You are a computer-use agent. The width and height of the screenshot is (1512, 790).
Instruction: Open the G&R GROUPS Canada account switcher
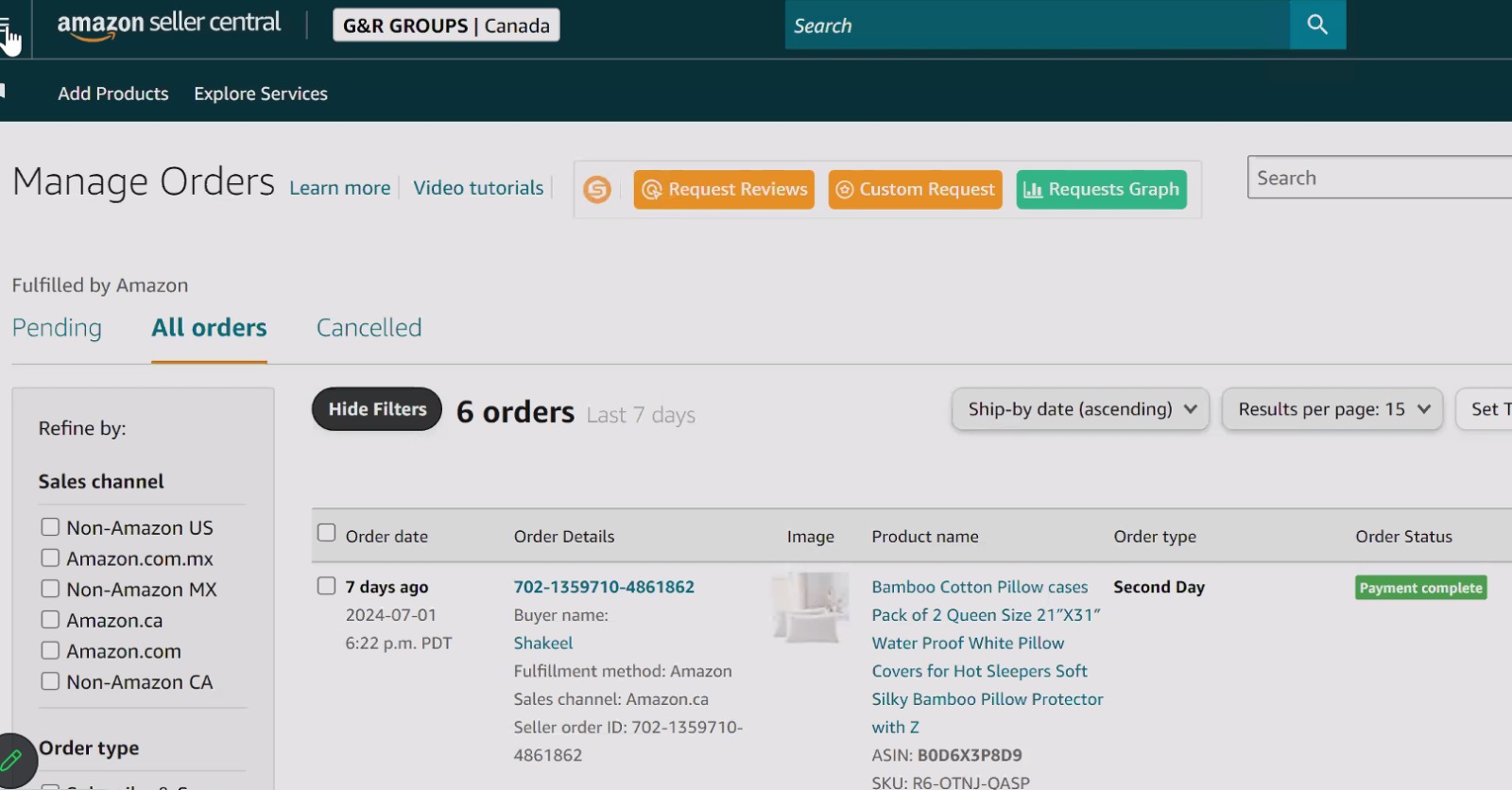pyautogui.click(x=446, y=26)
